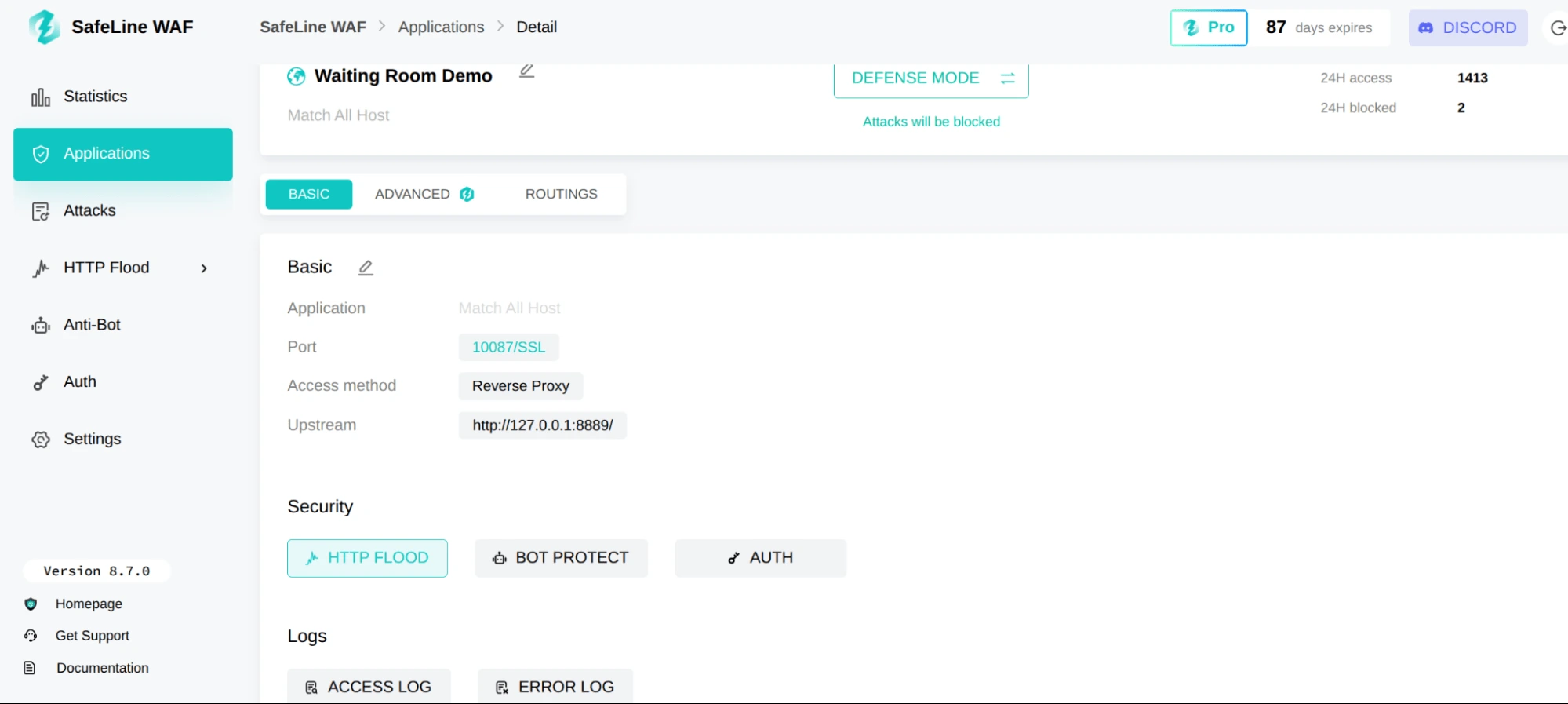Click the Auth key icon in sidebar
The width and height of the screenshot is (1568, 704).
[41, 382]
